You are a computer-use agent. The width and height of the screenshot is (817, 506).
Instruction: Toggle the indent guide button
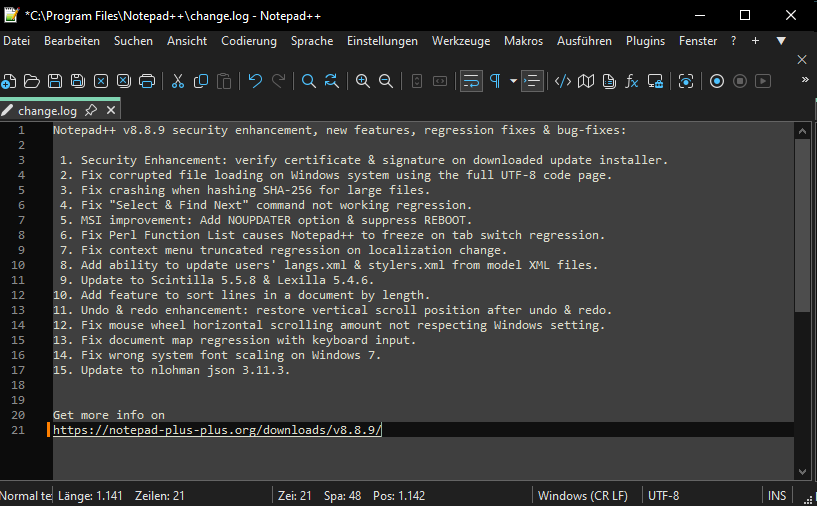click(x=532, y=81)
